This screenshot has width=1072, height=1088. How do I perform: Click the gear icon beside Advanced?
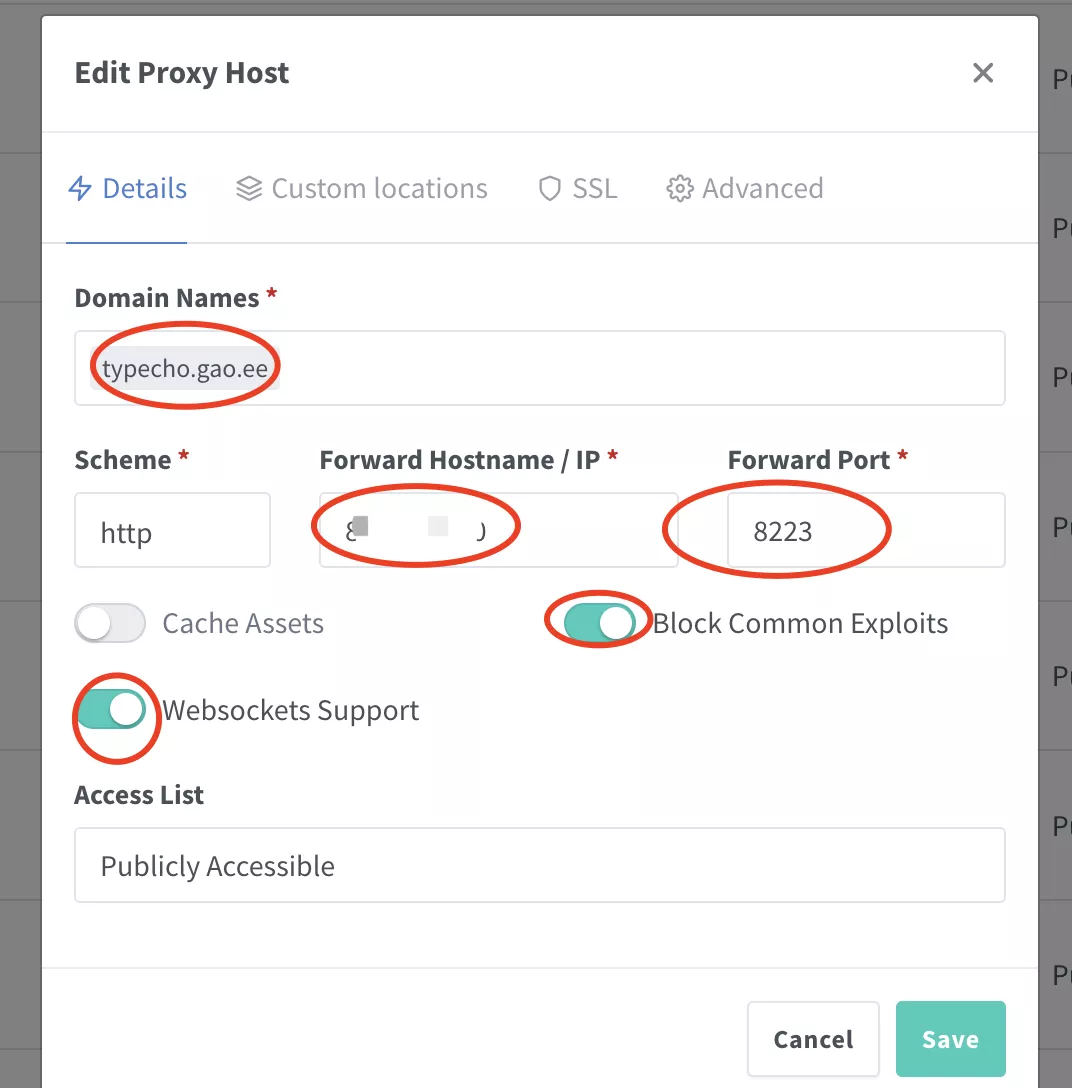(680, 189)
